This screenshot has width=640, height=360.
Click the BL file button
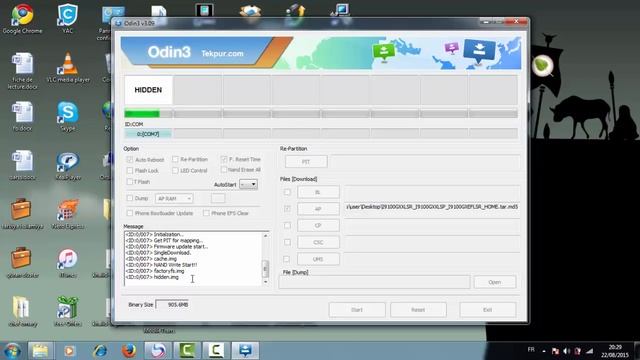[x=318, y=192]
